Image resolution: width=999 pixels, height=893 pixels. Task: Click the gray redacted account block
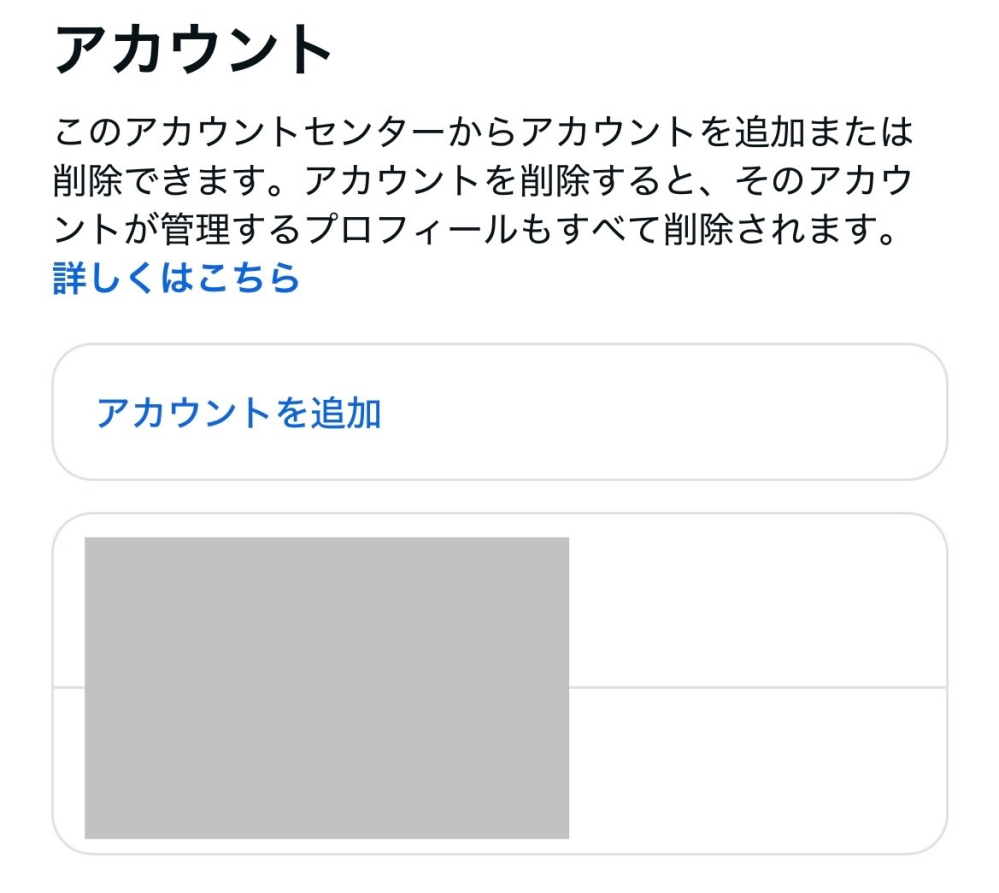[327, 687]
